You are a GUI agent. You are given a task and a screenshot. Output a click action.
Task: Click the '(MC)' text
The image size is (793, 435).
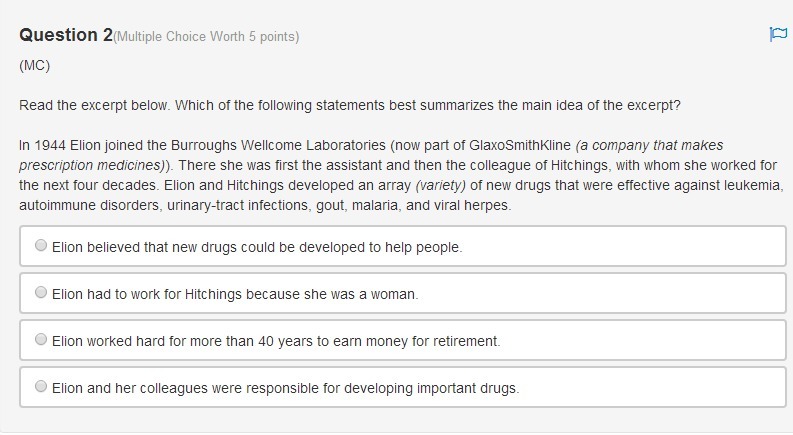(x=34, y=66)
